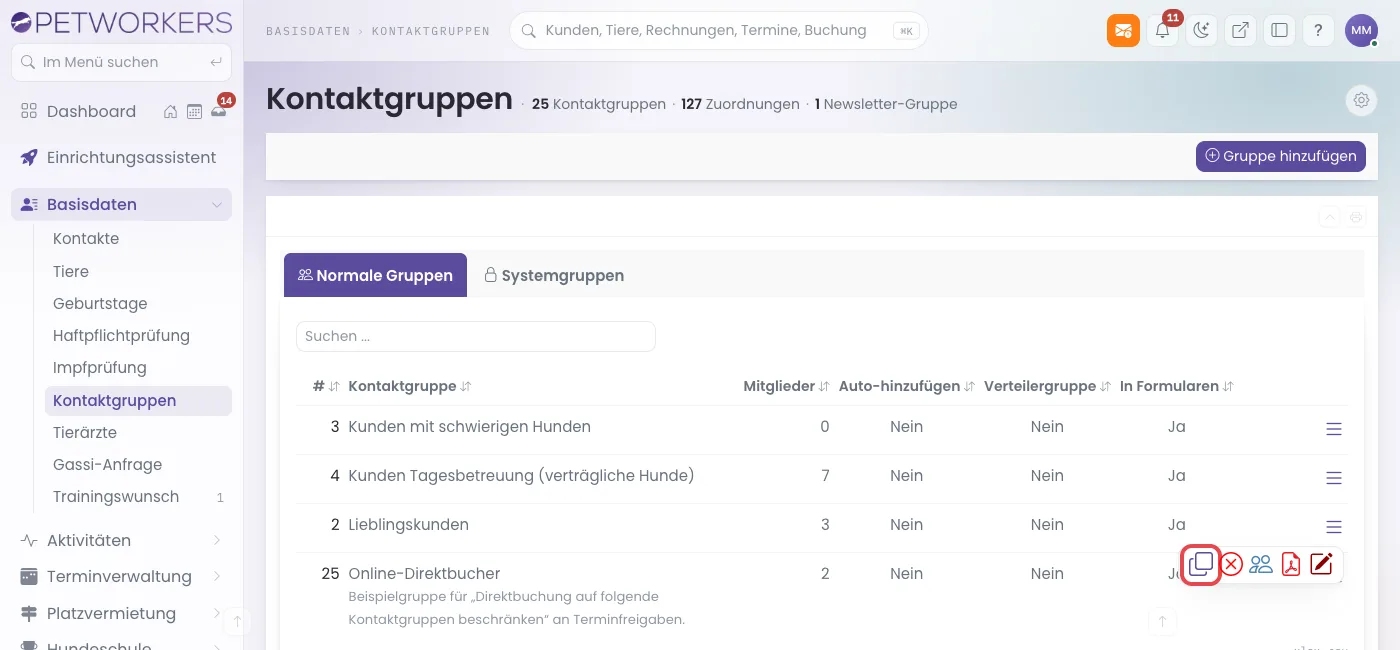The width and height of the screenshot is (1400, 650).
Task: Click Lieblingskunden group name
Action: coord(408,525)
